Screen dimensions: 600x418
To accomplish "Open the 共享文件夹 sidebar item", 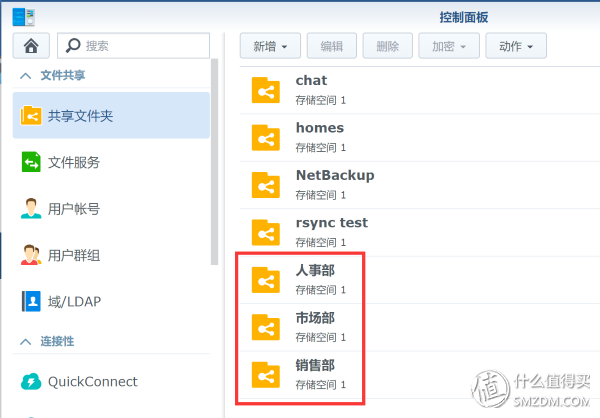I will coord(111,115).
